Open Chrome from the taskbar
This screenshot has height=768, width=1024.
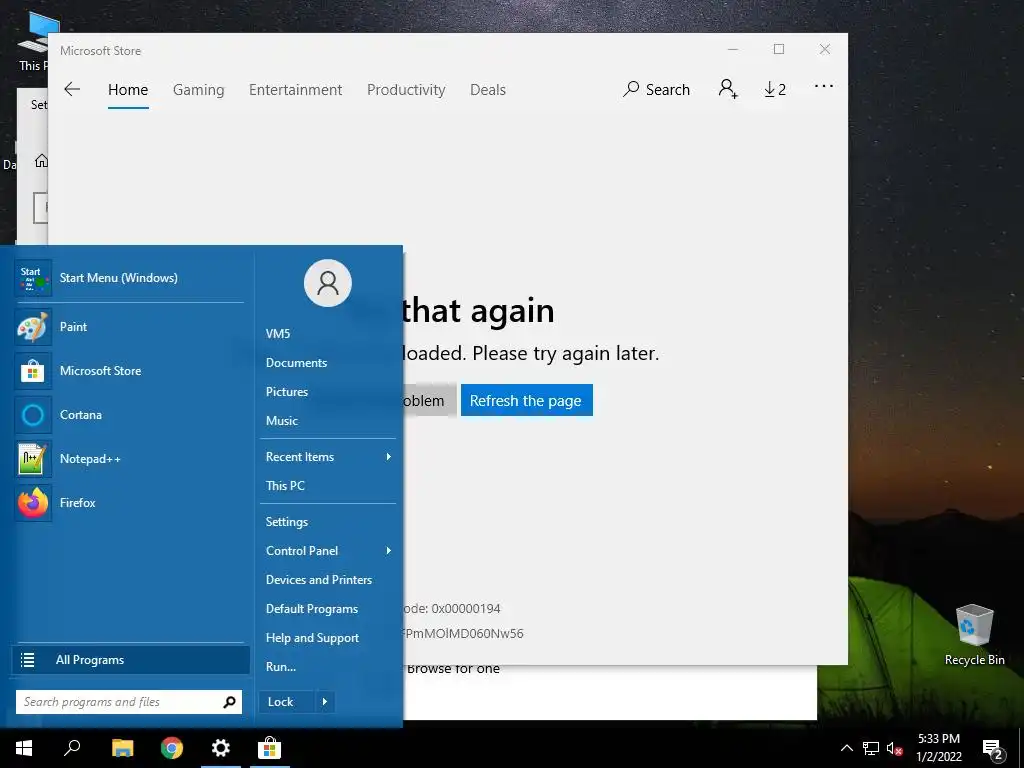(x=172, y=748)
